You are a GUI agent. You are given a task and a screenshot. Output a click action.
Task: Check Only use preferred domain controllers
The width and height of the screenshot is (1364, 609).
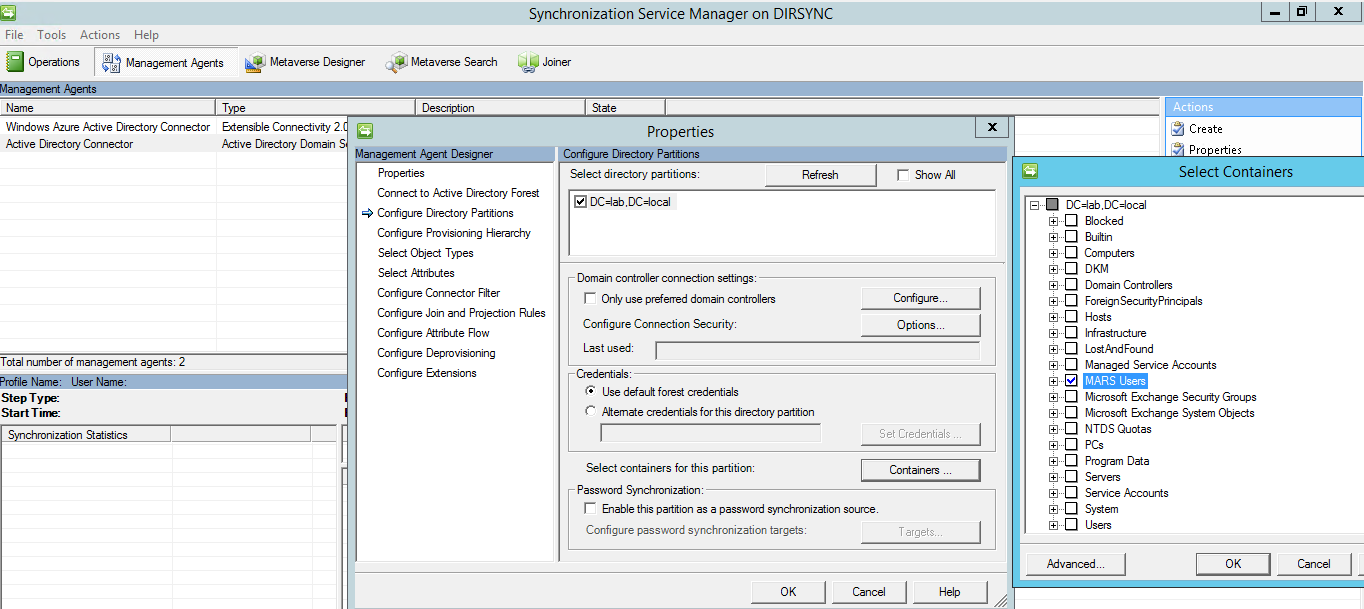coord(590,299)
